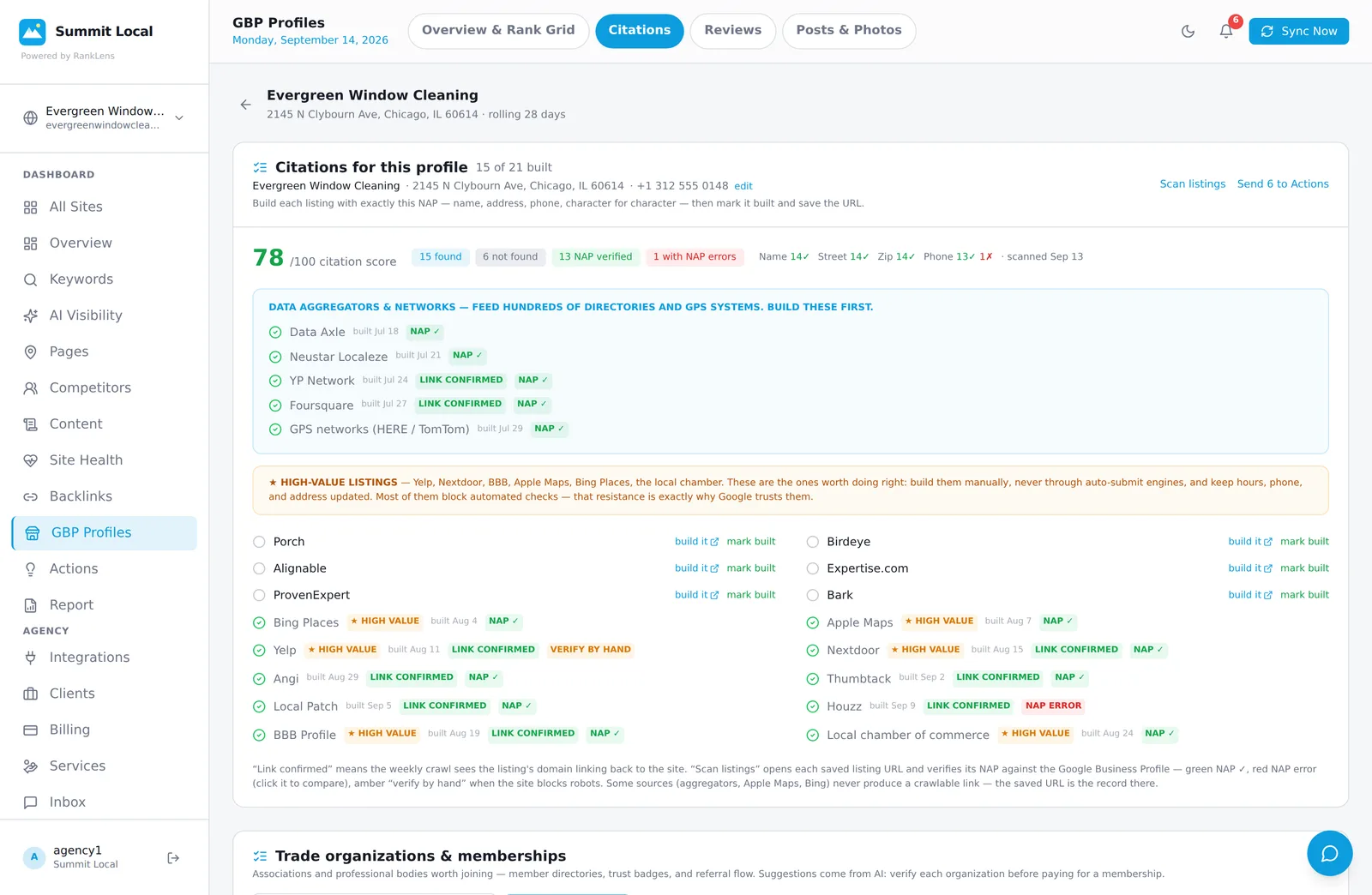Open Posts & Photos tab
The image size is (1372, 895).
pos(849,31)
